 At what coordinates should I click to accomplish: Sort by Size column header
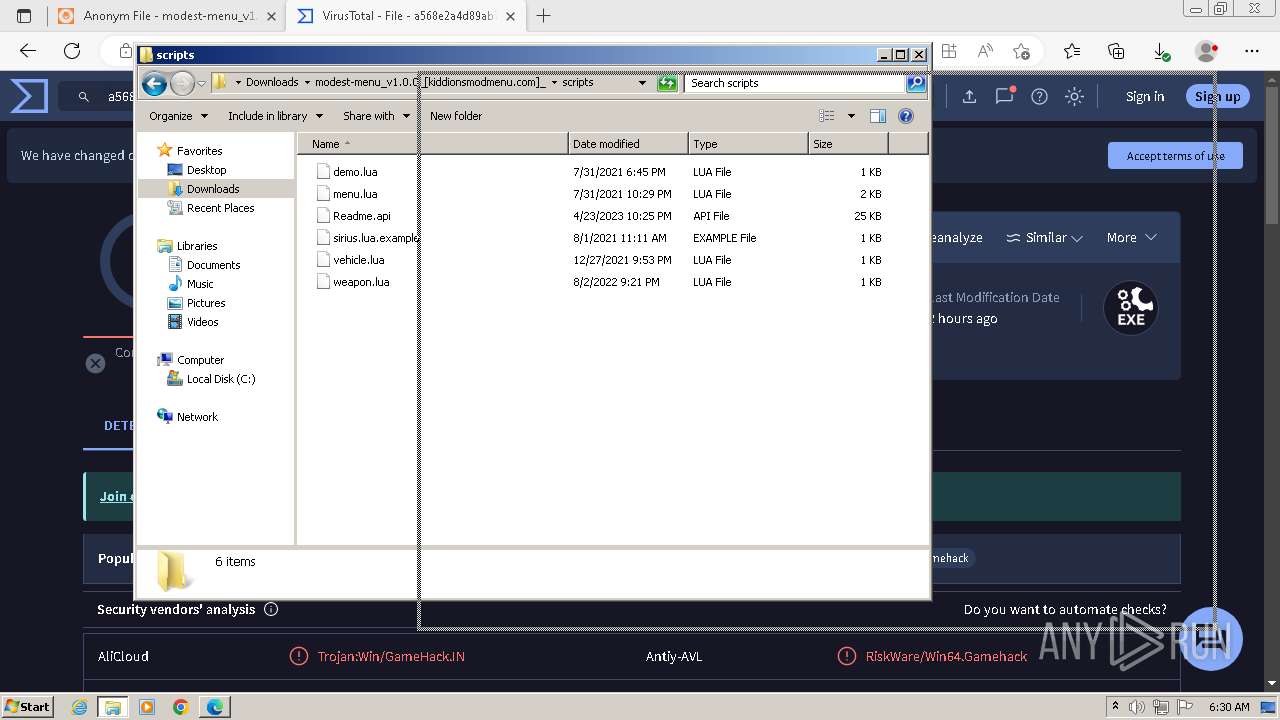[848, 144]
